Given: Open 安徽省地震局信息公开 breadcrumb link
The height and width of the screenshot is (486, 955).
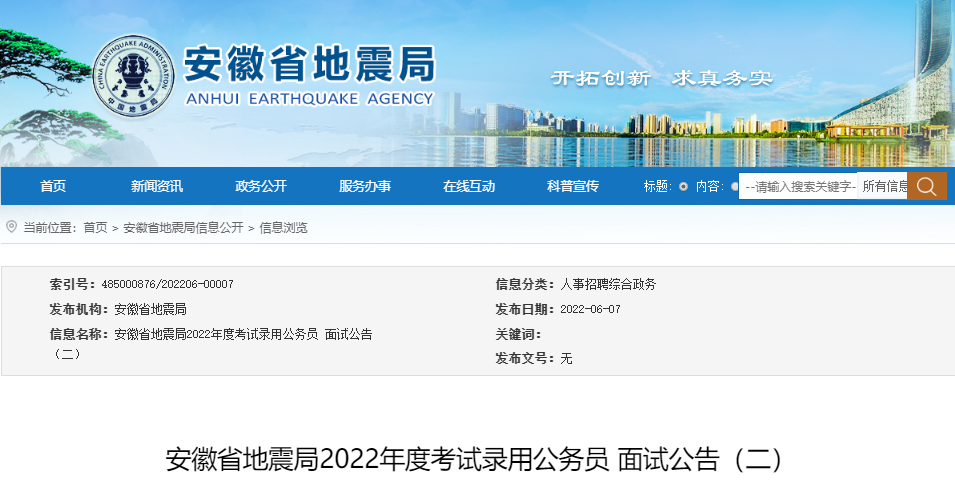Looking at the screenshot, I should click(183, 228).
